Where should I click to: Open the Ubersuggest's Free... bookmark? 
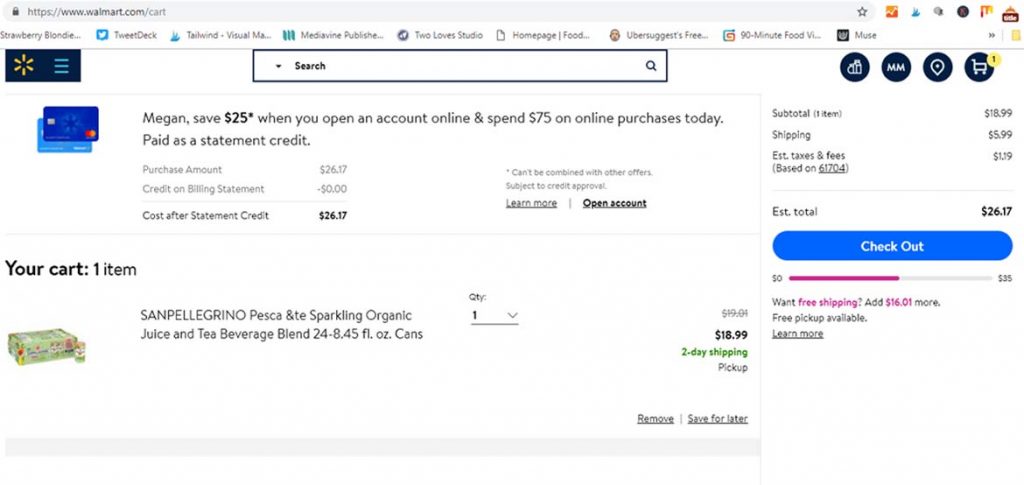tap(658, 35)
